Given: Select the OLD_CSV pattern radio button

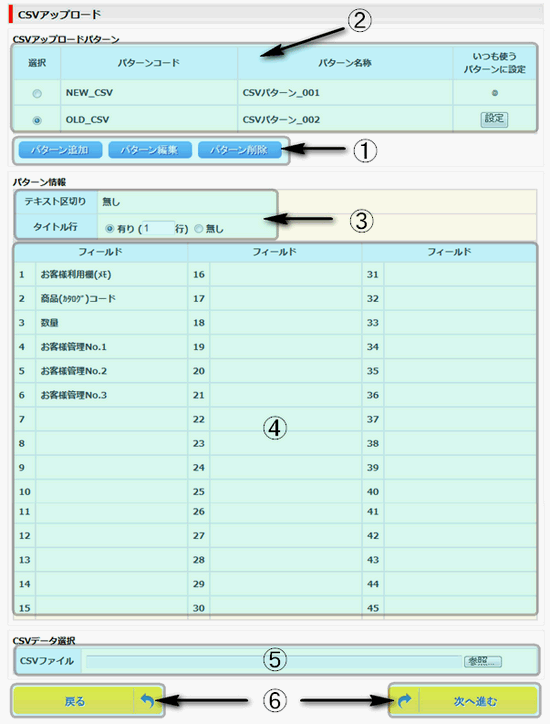Looking at the screenshot, I should click(37, 120).
